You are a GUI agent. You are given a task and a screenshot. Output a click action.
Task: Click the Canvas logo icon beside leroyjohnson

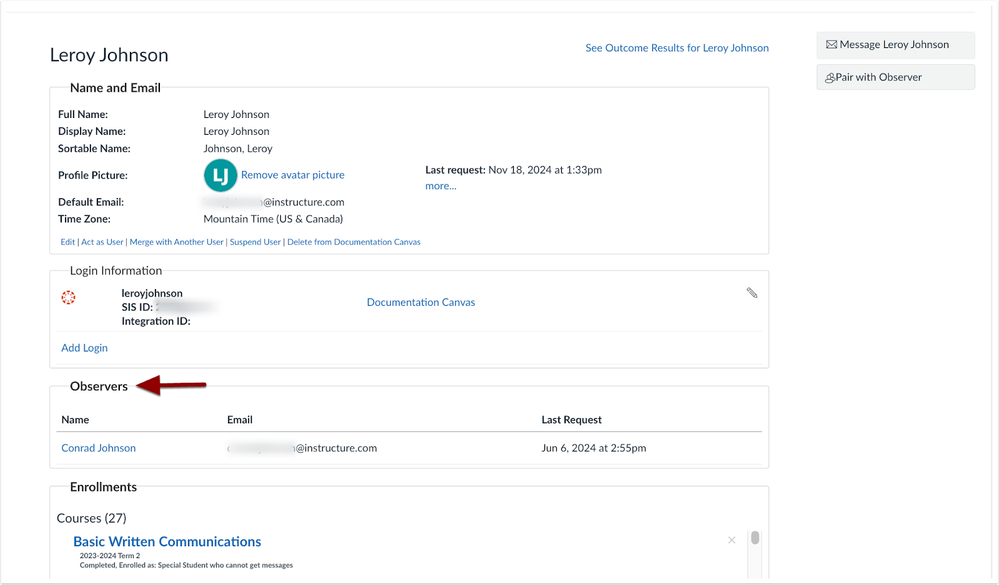click(68, 297)
